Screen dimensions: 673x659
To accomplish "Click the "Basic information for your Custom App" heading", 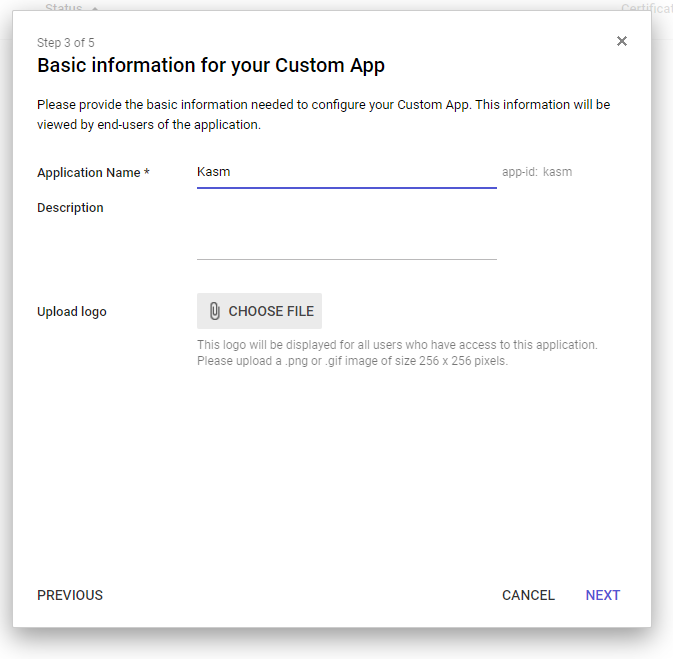I will pyautogui.click(x=211, y=66).
